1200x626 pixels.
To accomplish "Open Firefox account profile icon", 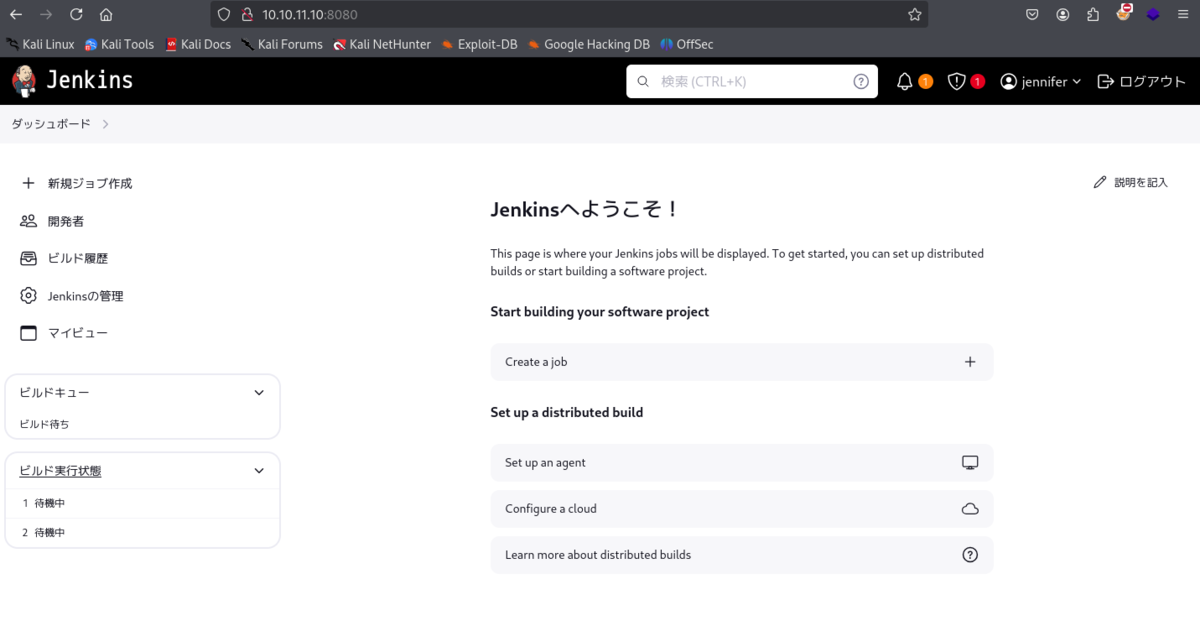I will point(1062,15).
